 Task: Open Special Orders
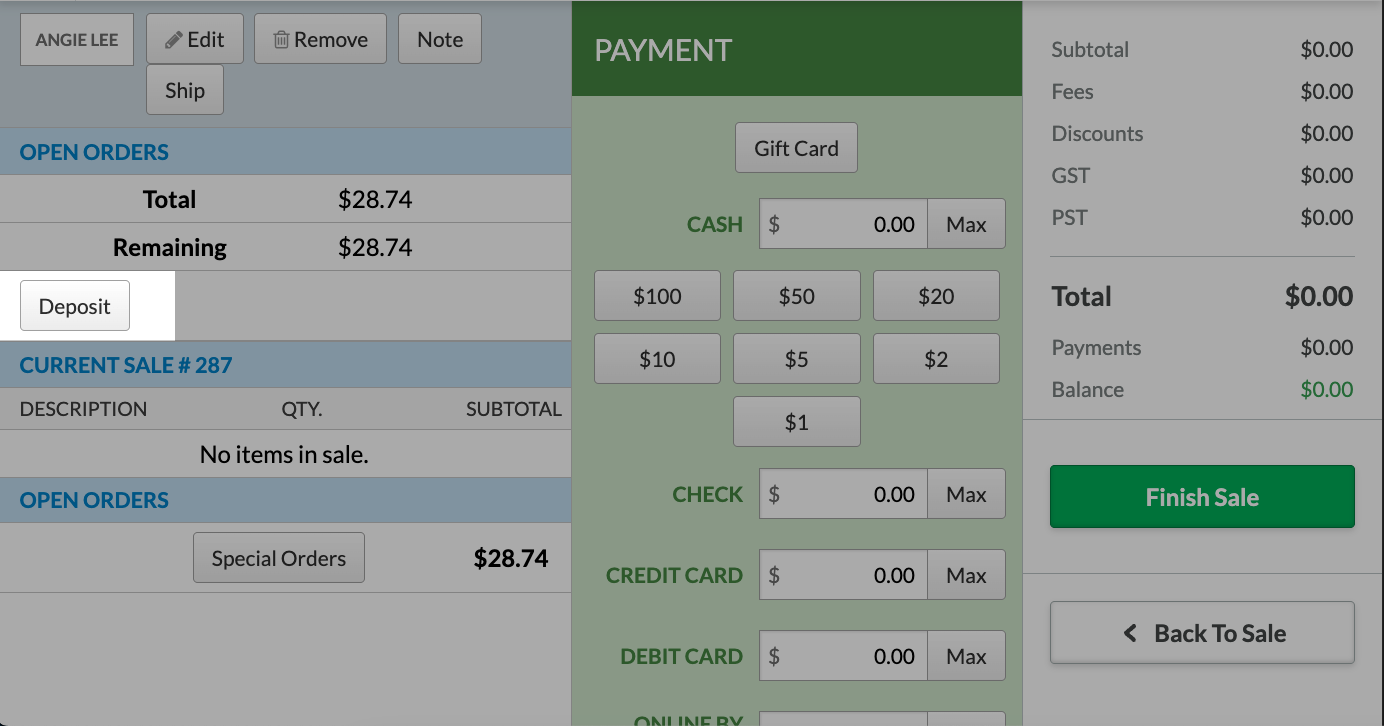(279, 558)
